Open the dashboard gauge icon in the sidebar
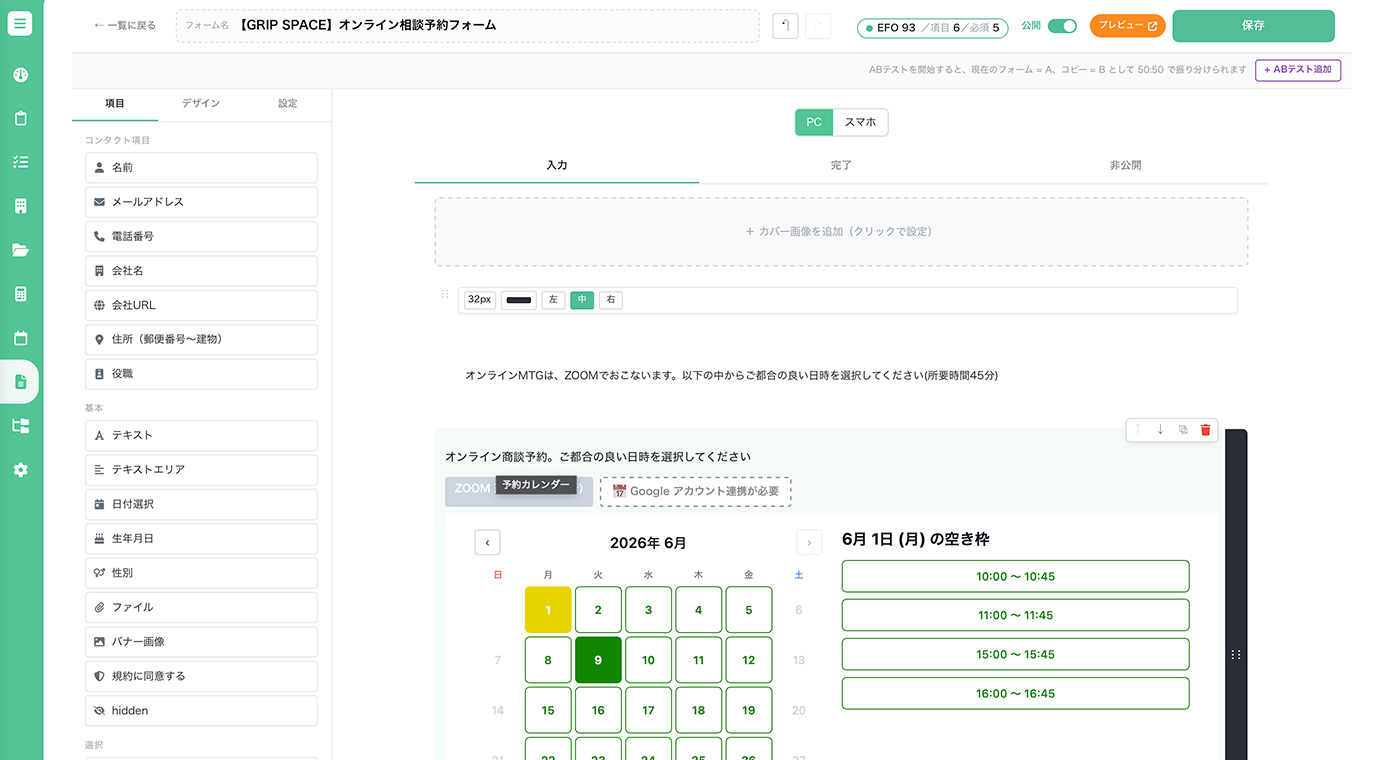 20,75
